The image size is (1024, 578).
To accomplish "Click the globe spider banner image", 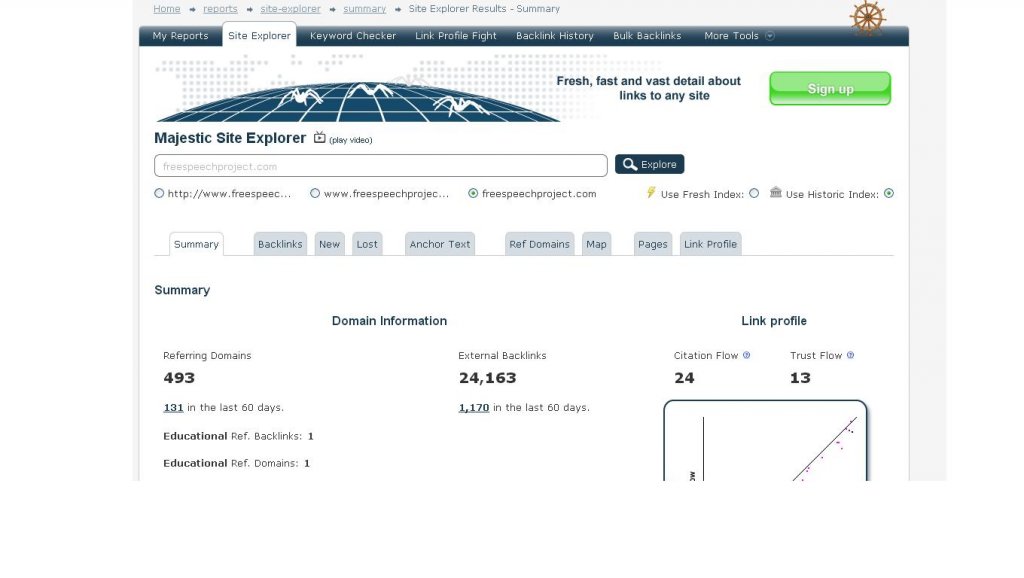I will pos(358,89).
